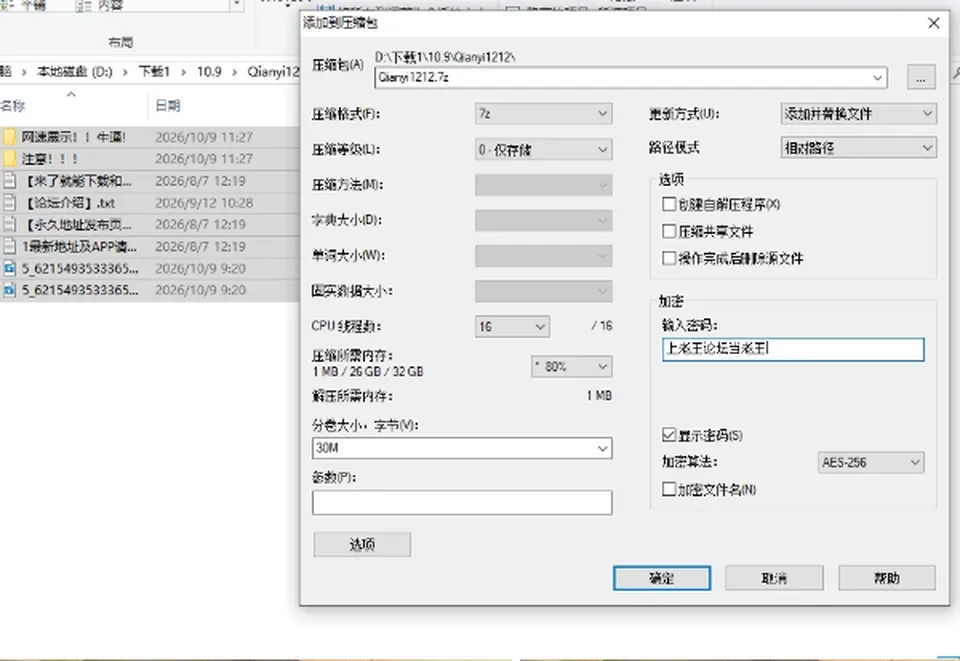Click 确定 to start compression

pos(662,578)
